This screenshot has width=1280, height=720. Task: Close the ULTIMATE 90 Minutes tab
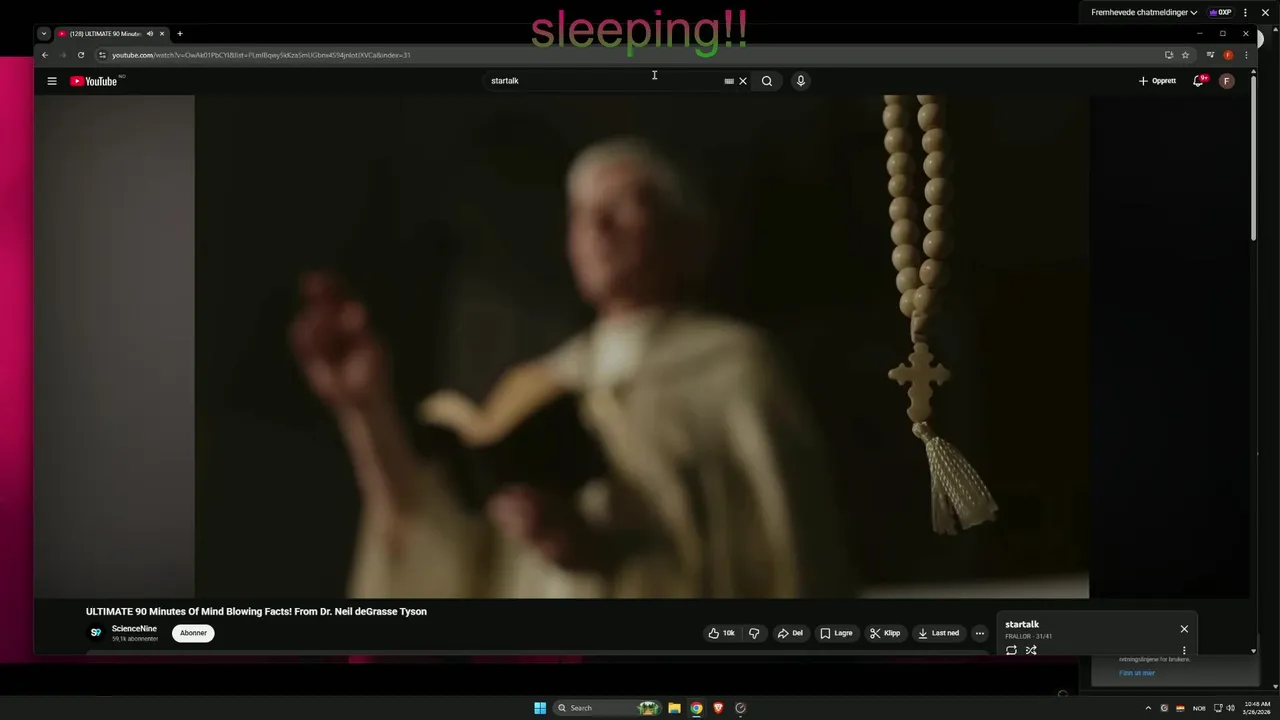coord(162,34)
